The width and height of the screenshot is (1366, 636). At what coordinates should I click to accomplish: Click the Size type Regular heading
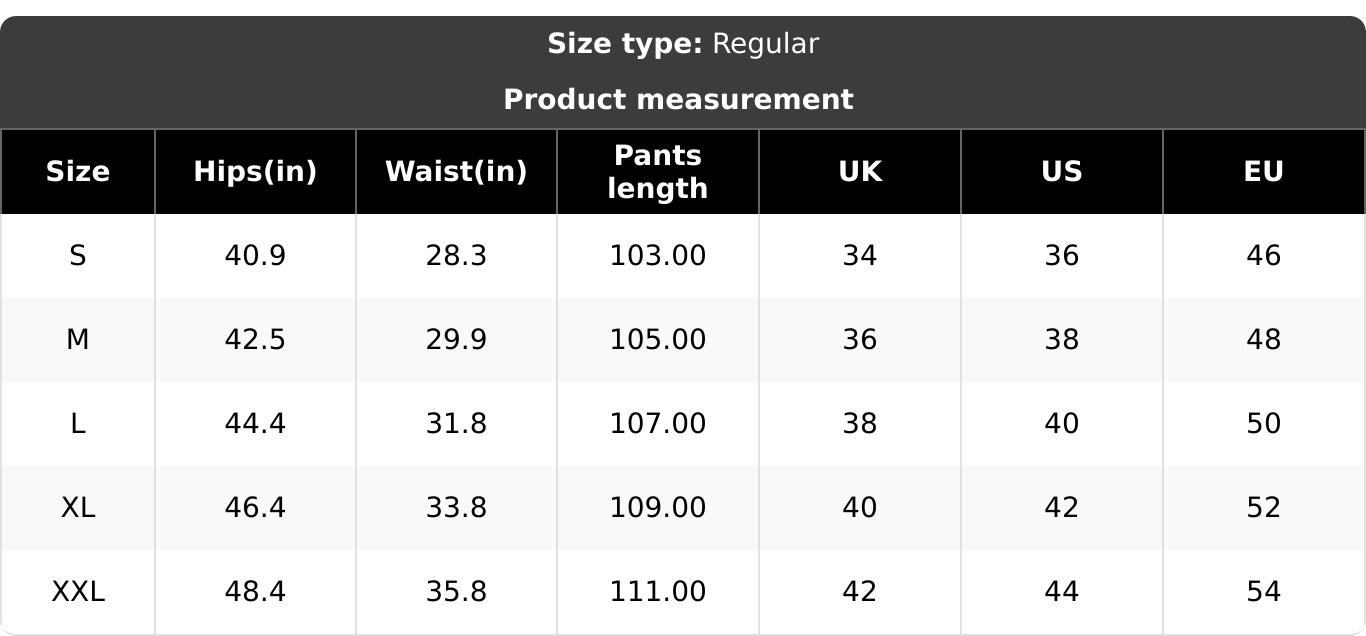click(x=683, y=44)
